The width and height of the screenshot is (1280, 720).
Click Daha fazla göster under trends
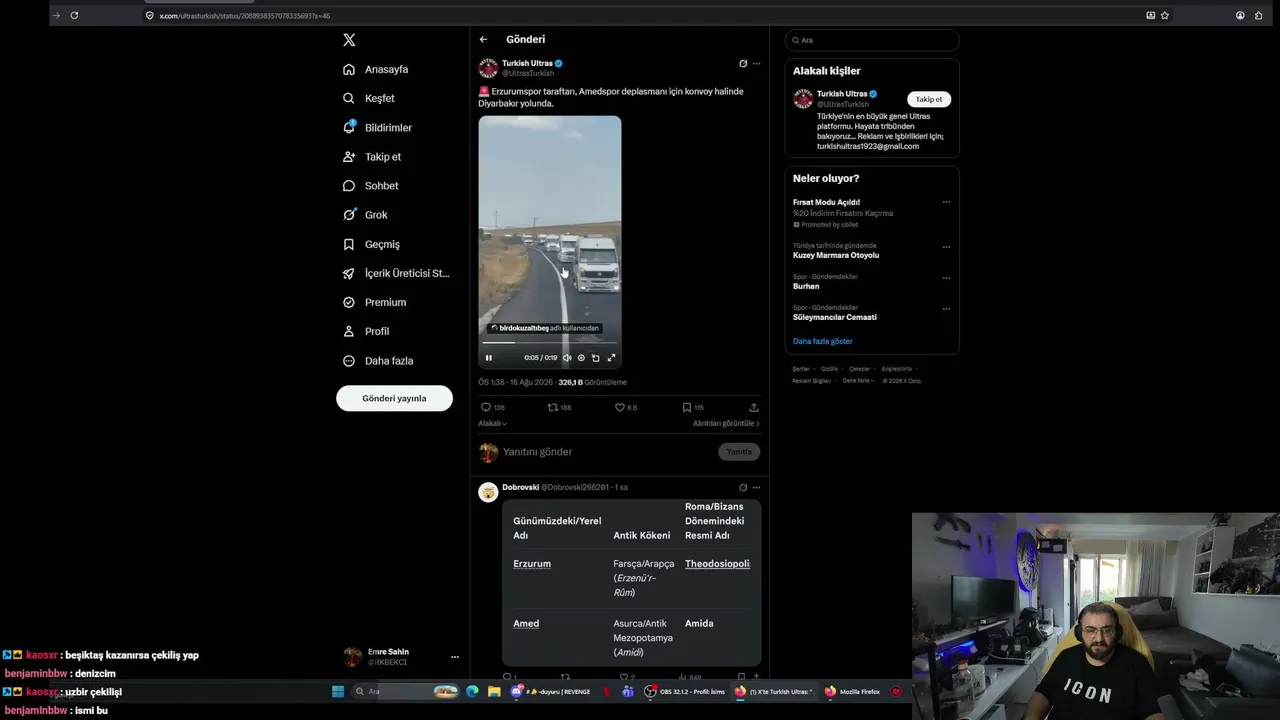823,342
